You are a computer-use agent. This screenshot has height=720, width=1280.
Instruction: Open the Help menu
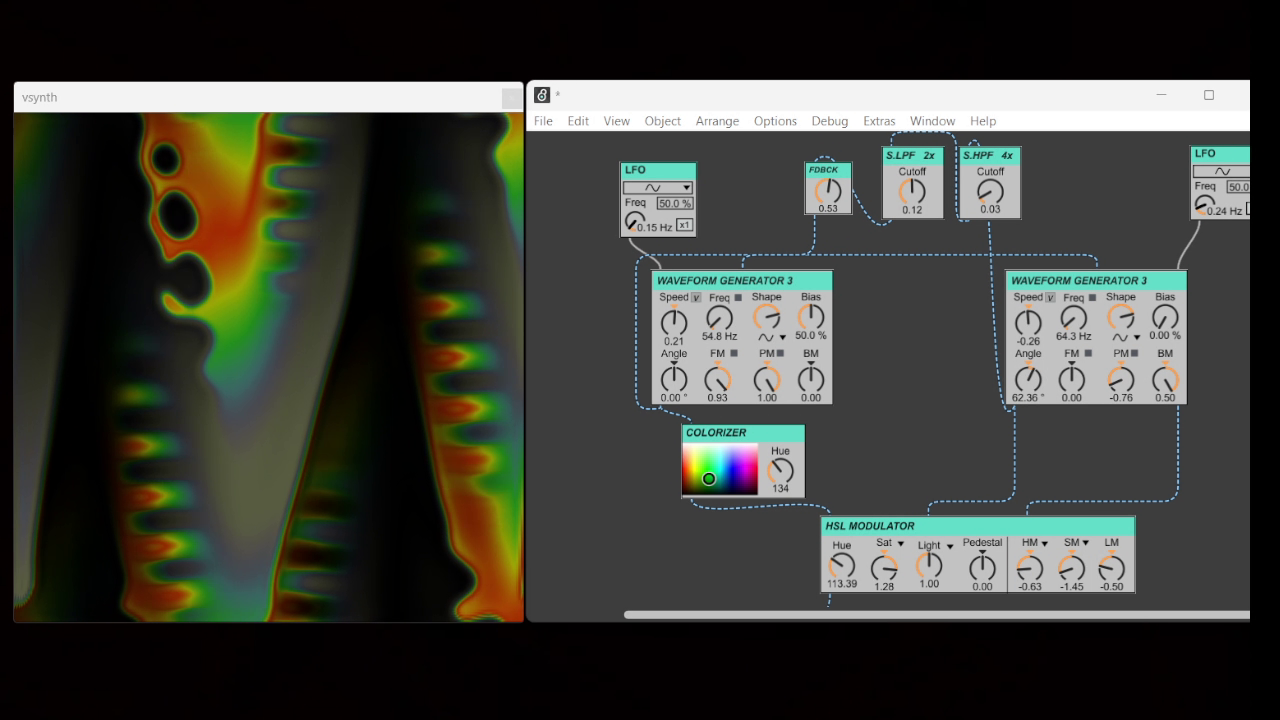point(983,121)
